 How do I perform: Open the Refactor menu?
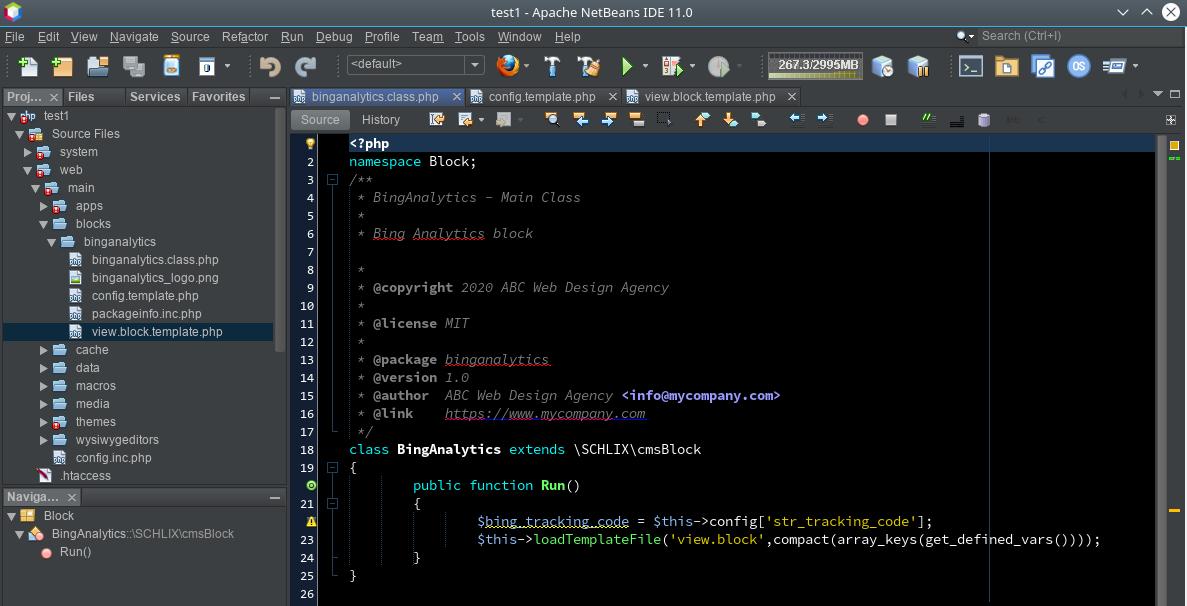(245, 36)
